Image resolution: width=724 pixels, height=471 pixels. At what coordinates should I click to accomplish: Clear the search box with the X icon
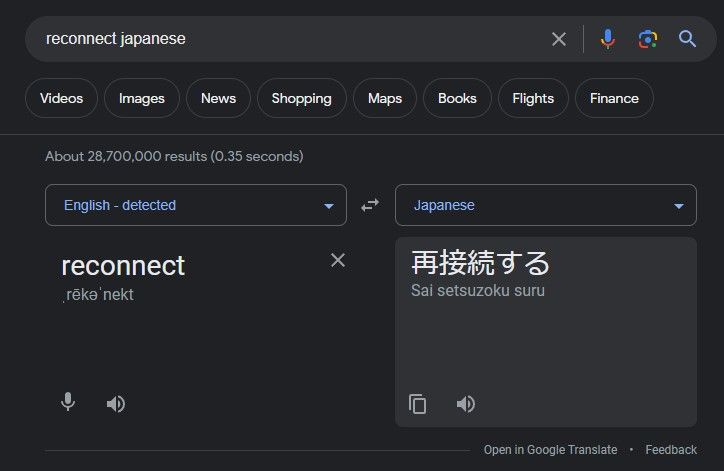(559, 39)
